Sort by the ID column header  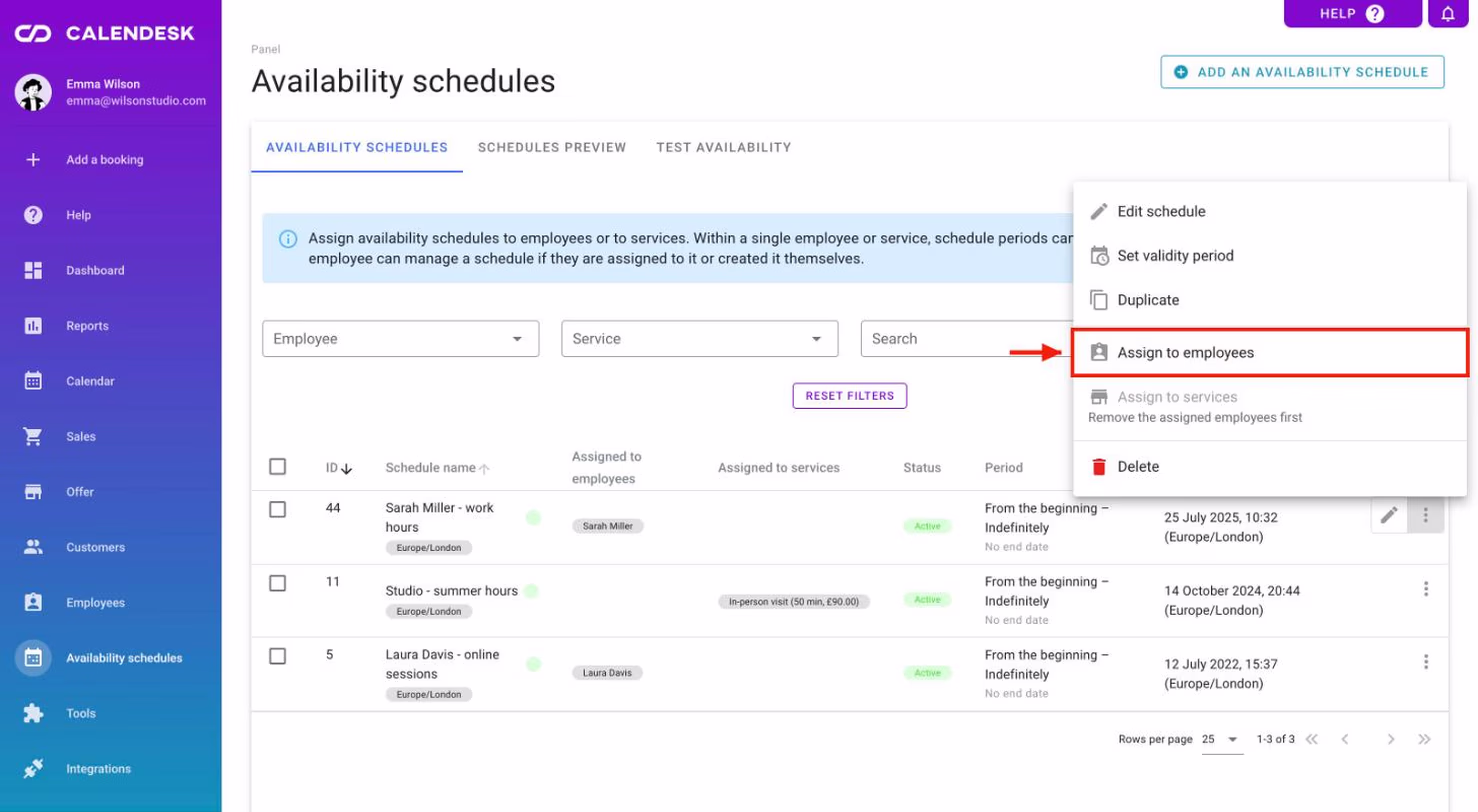pyautogui.click(x=339, y=468)
